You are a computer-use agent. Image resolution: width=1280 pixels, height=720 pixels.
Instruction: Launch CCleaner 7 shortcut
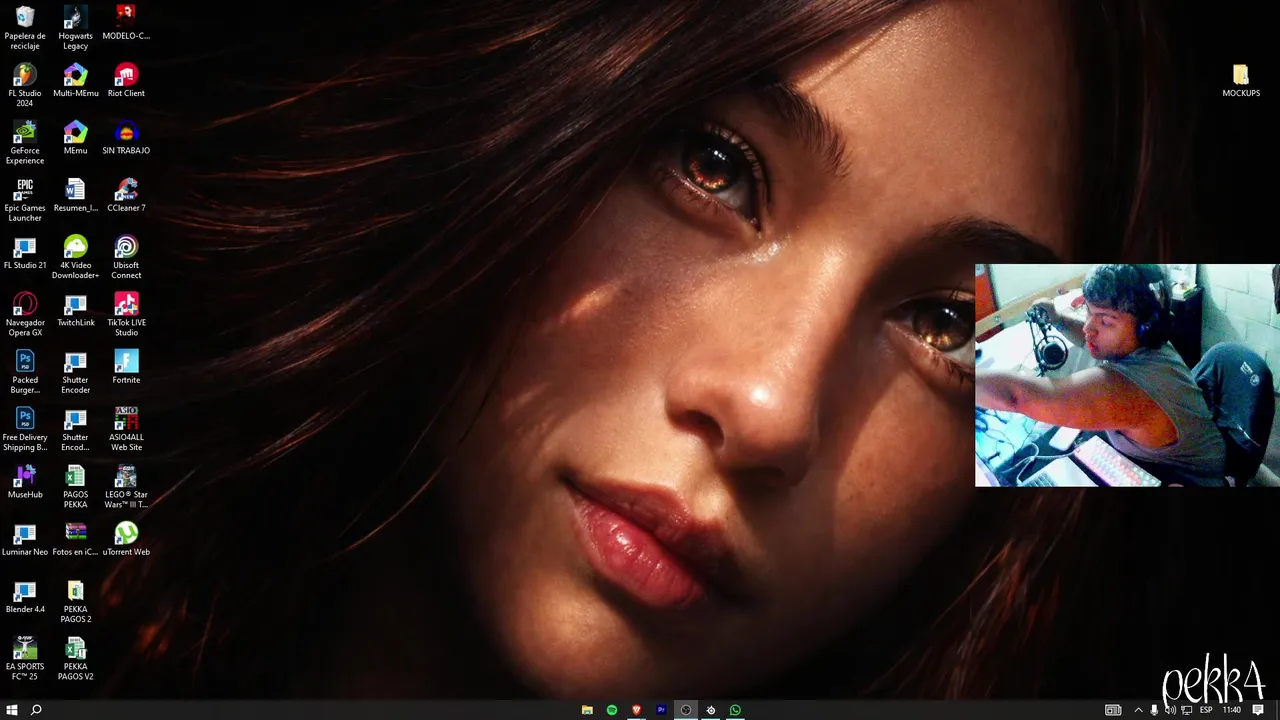pos(126,195)
